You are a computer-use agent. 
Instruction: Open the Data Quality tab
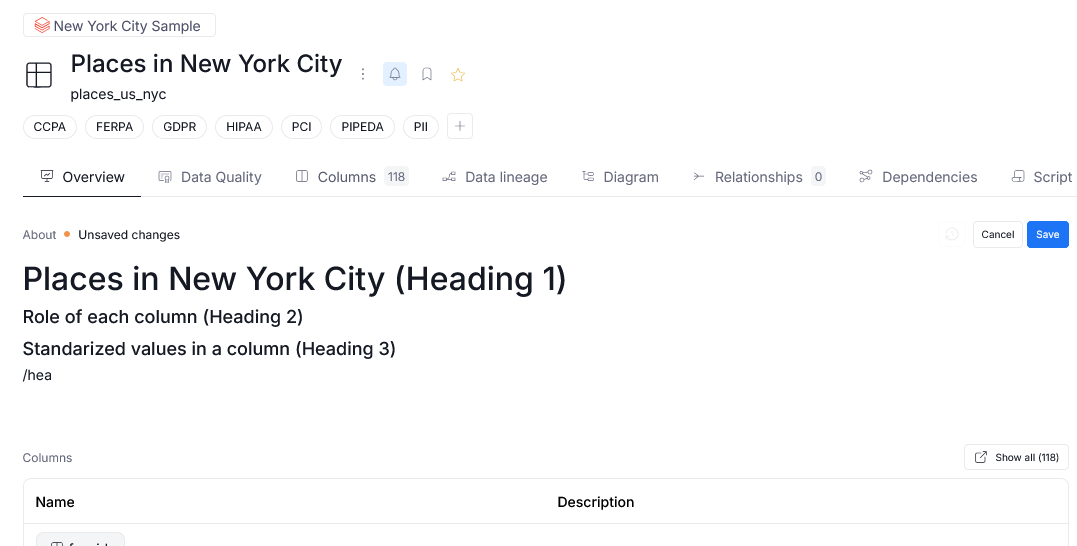coord(209,177)
